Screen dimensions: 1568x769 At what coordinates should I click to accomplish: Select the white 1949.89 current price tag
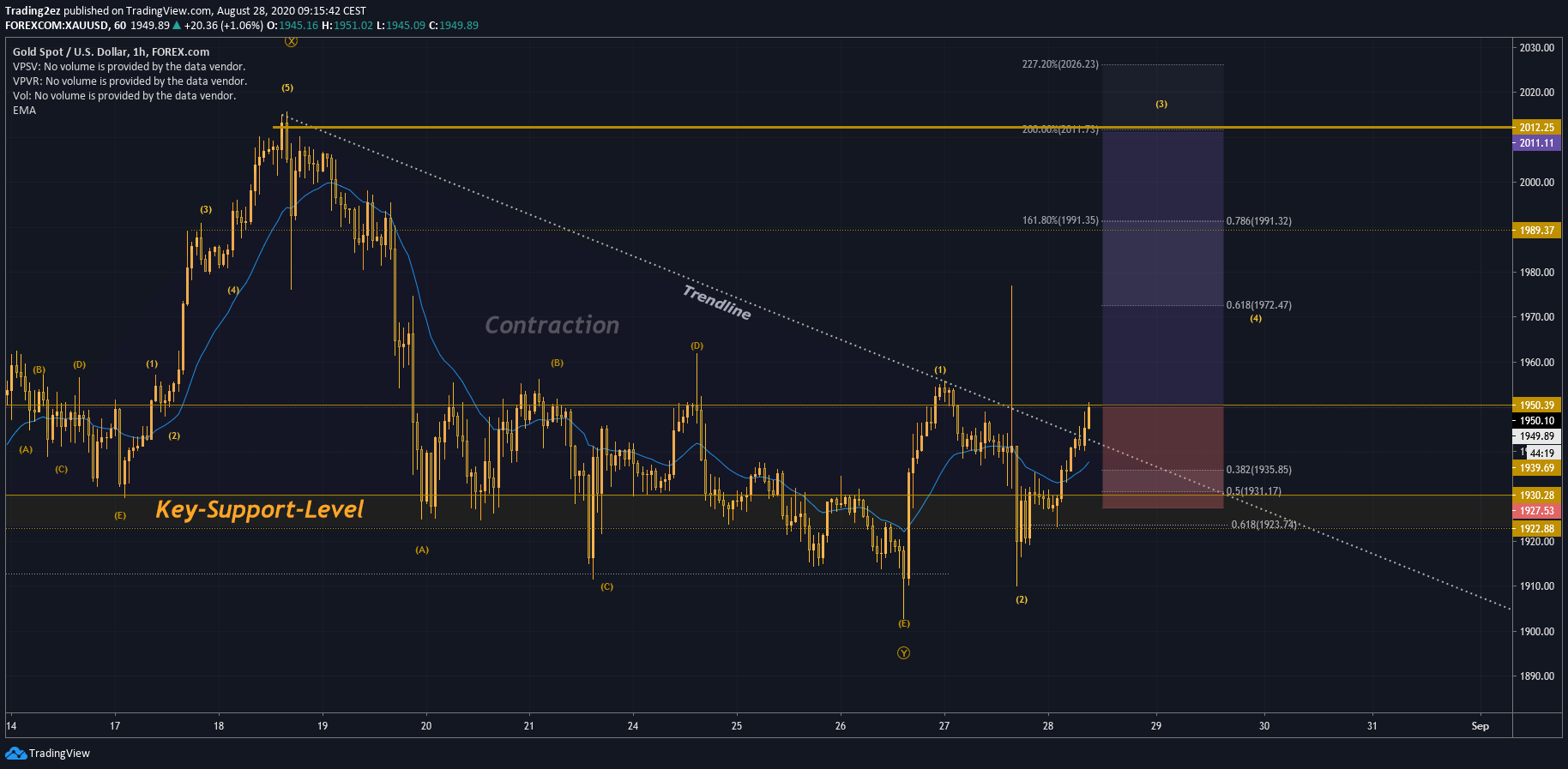(1536, 436)
